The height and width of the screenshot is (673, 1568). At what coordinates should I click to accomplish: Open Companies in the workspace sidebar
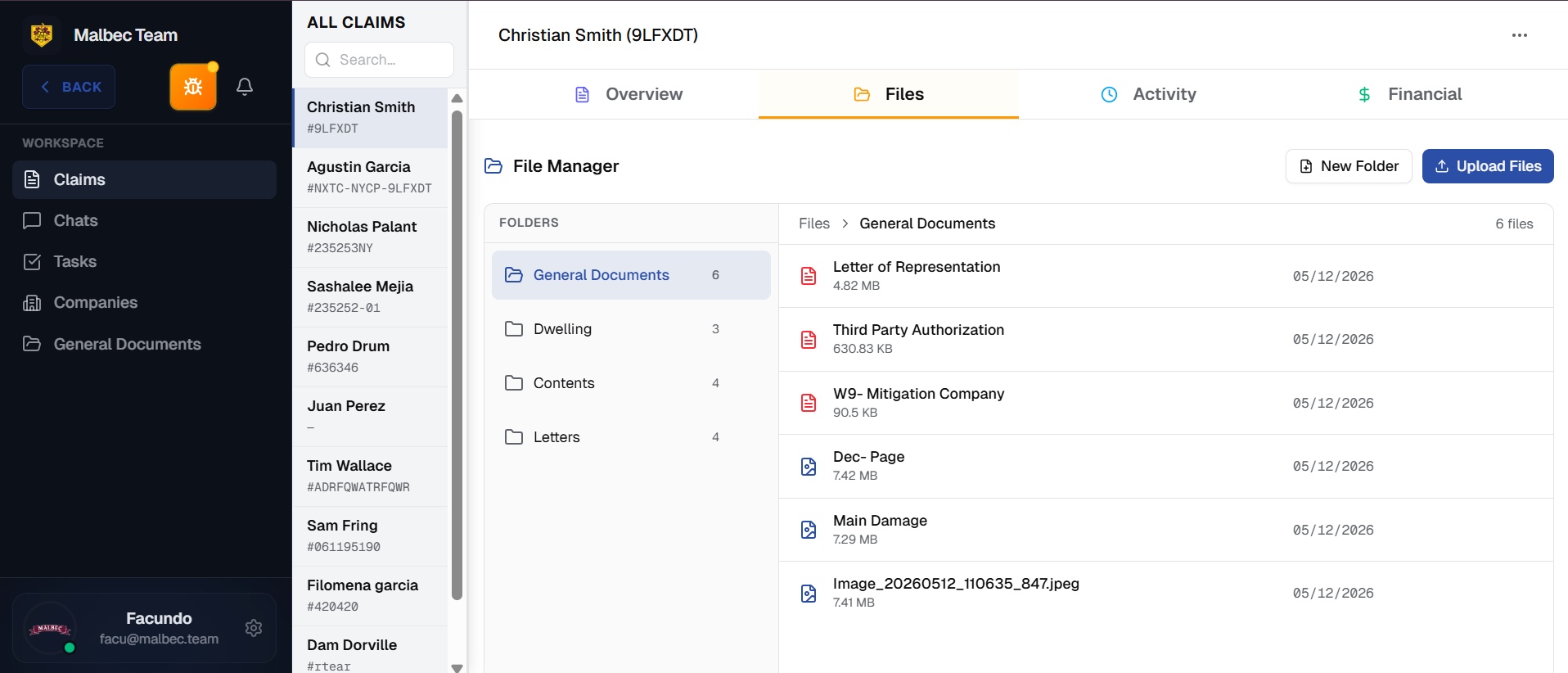pos(144,302)
